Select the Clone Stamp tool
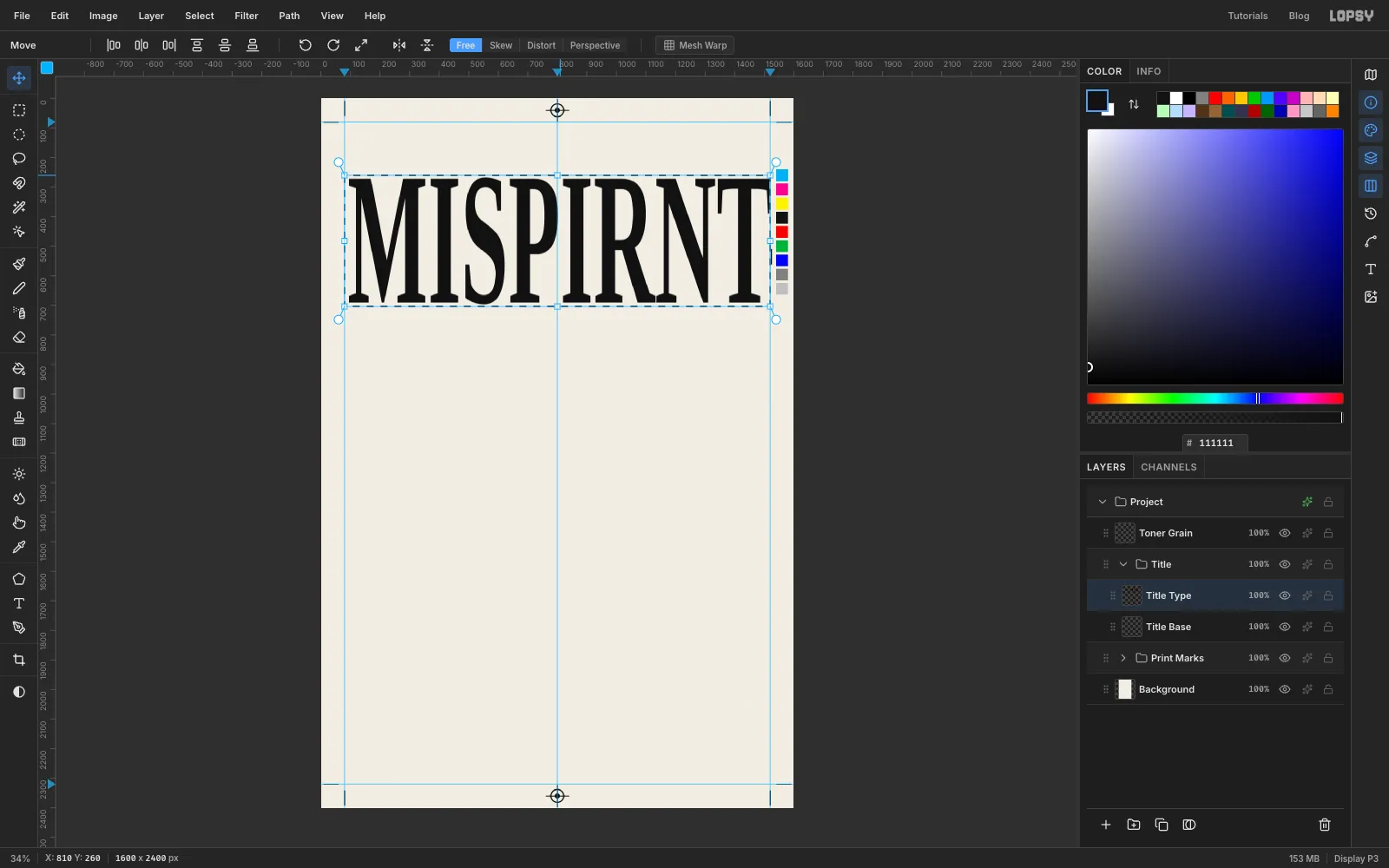1389x868 pixels. pos(19,418)
